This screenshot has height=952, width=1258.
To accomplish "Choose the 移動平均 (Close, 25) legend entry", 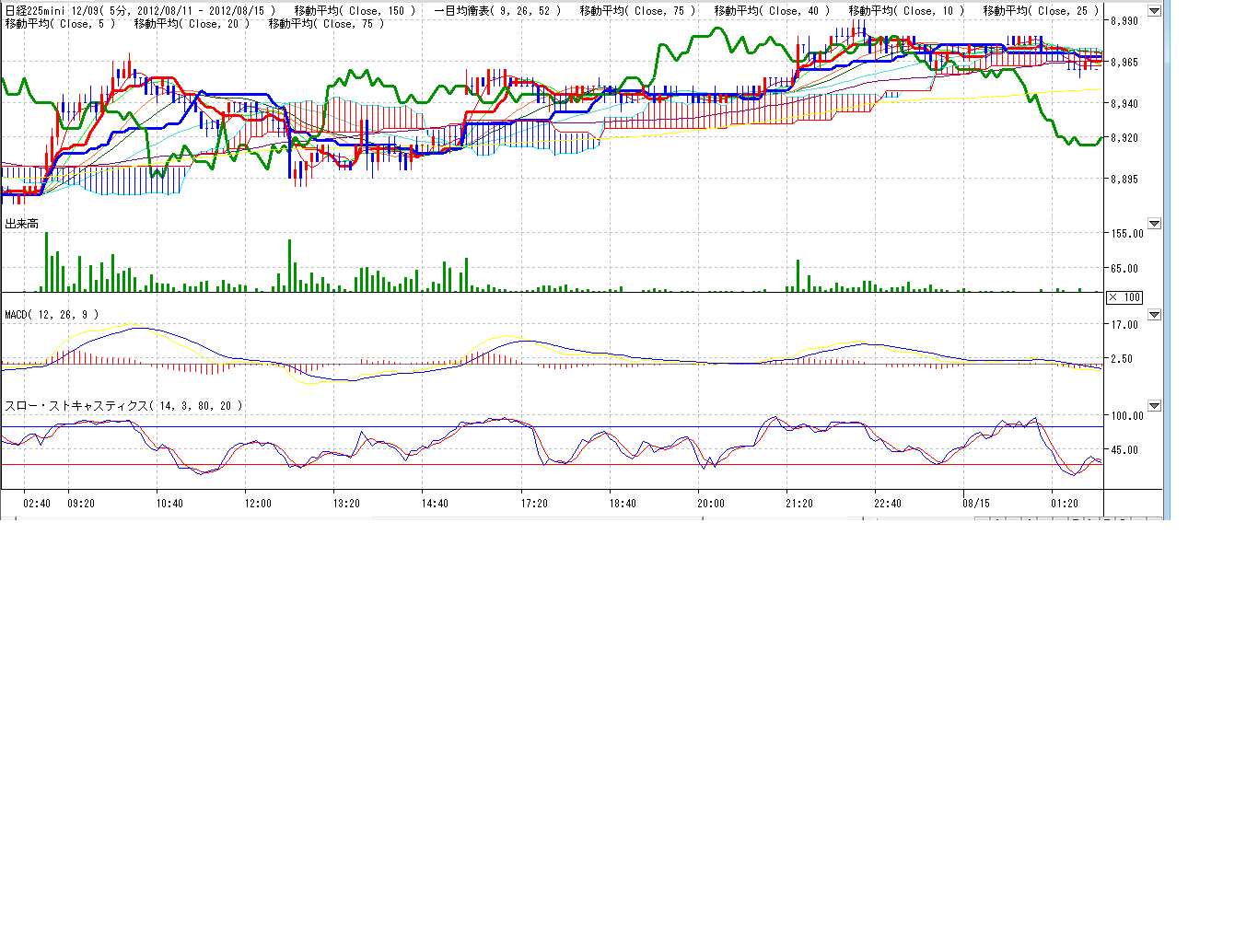I will (1041, 11).
